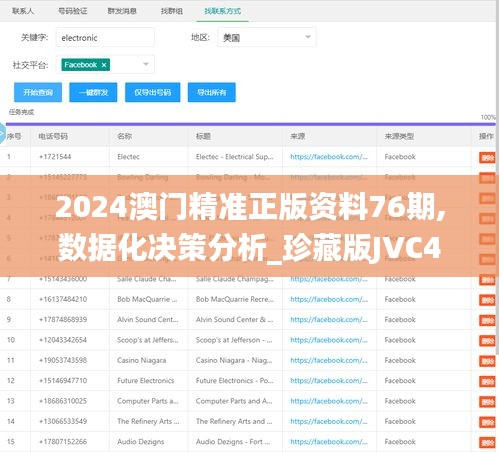Screen dimensions: 499x452
Task: Open the 号码验证 tab
Action: 73,11
